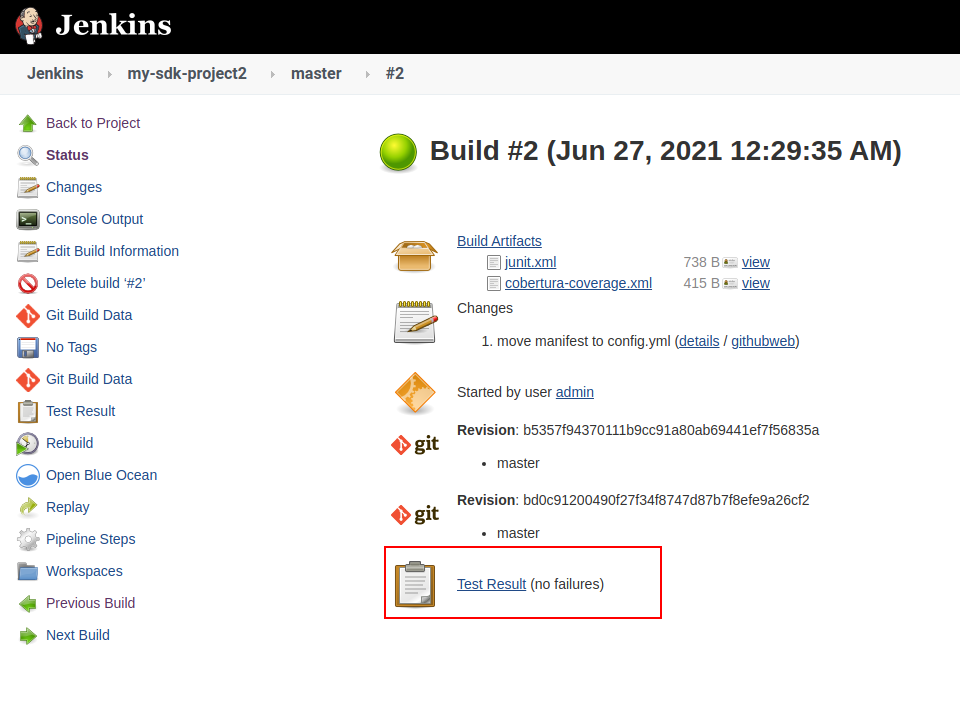Click the green up-arrow Back to Project icon
Image resolution: width=960 pixels, height=705 pixels.
tap(28, 124)
